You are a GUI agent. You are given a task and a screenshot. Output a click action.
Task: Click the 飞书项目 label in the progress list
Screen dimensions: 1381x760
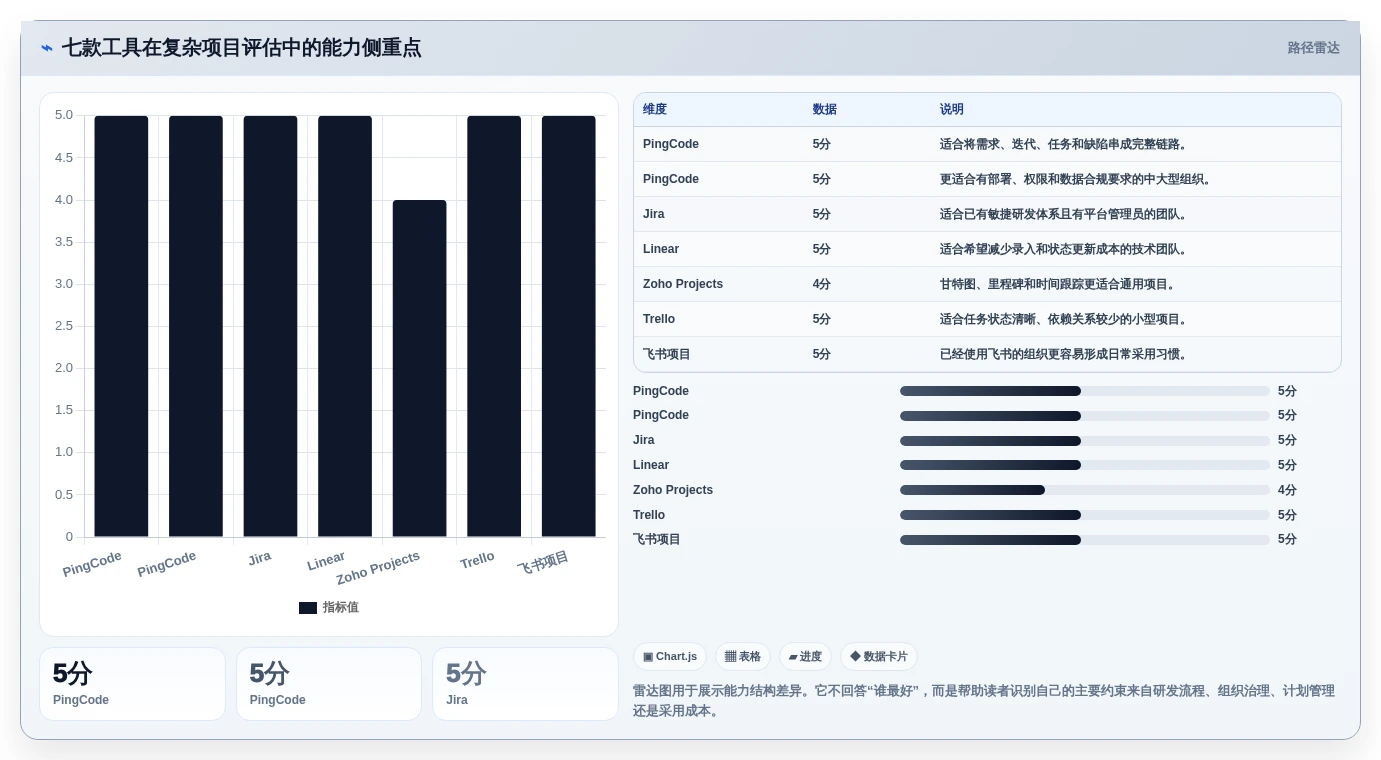coord(657,539)
